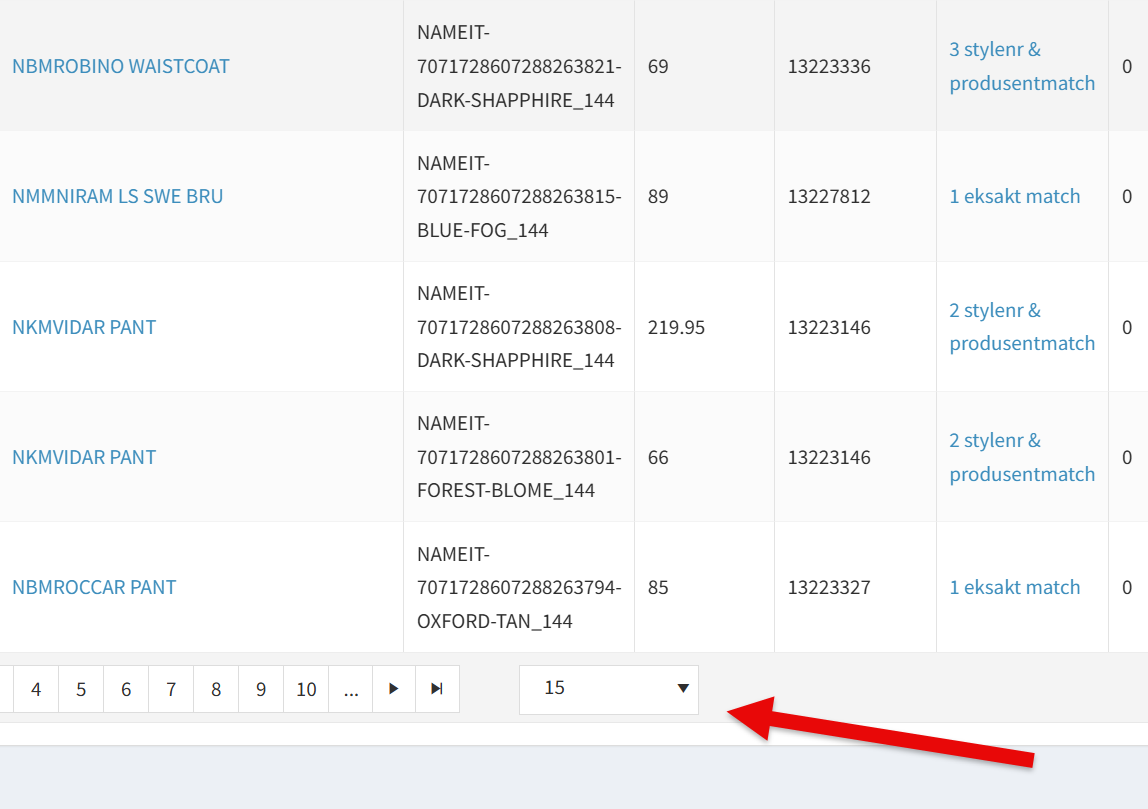1148x809 pixels.
Task: Click the ellipsis for more pages
Action: point(351,689)
